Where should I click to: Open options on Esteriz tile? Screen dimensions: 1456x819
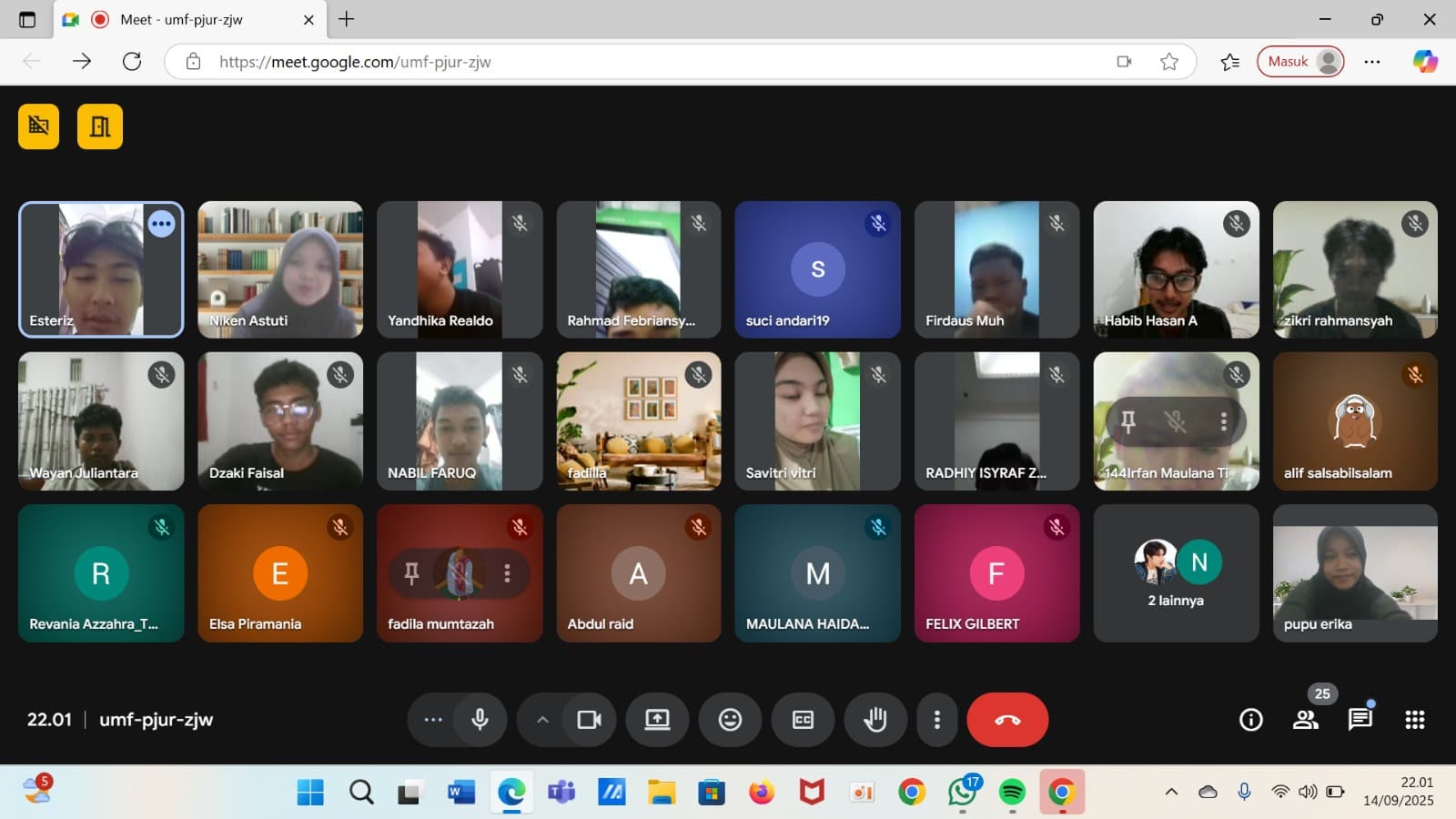pyautogui.click(x=161, y=224)
